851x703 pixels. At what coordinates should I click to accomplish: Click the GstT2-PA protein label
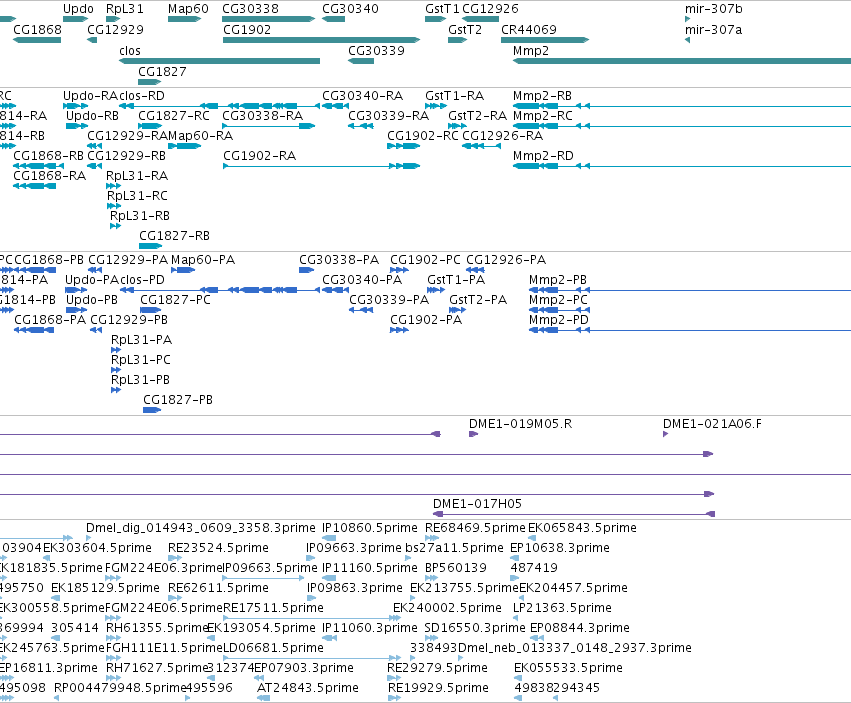478,300
